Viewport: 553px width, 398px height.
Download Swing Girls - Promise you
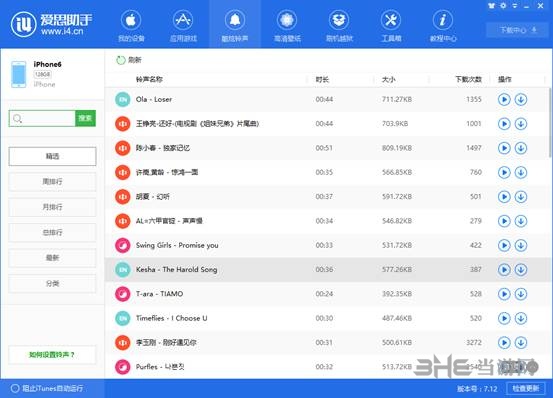[521, 245]
